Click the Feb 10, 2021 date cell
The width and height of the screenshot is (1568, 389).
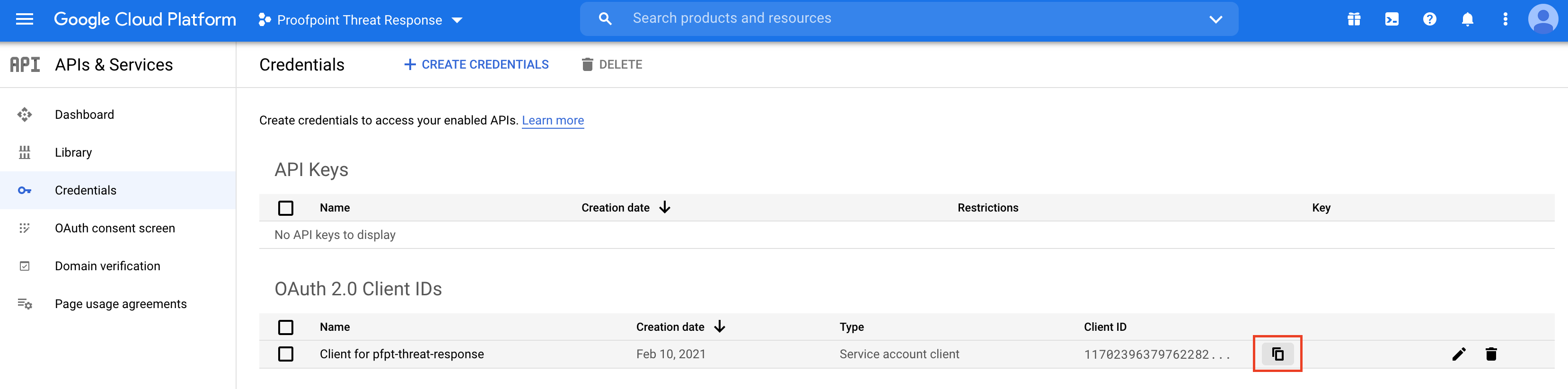coord(671,354)
